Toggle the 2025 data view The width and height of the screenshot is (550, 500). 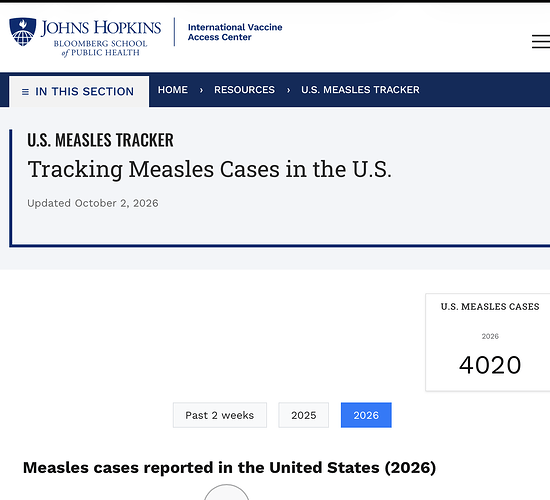click(303, 415)
